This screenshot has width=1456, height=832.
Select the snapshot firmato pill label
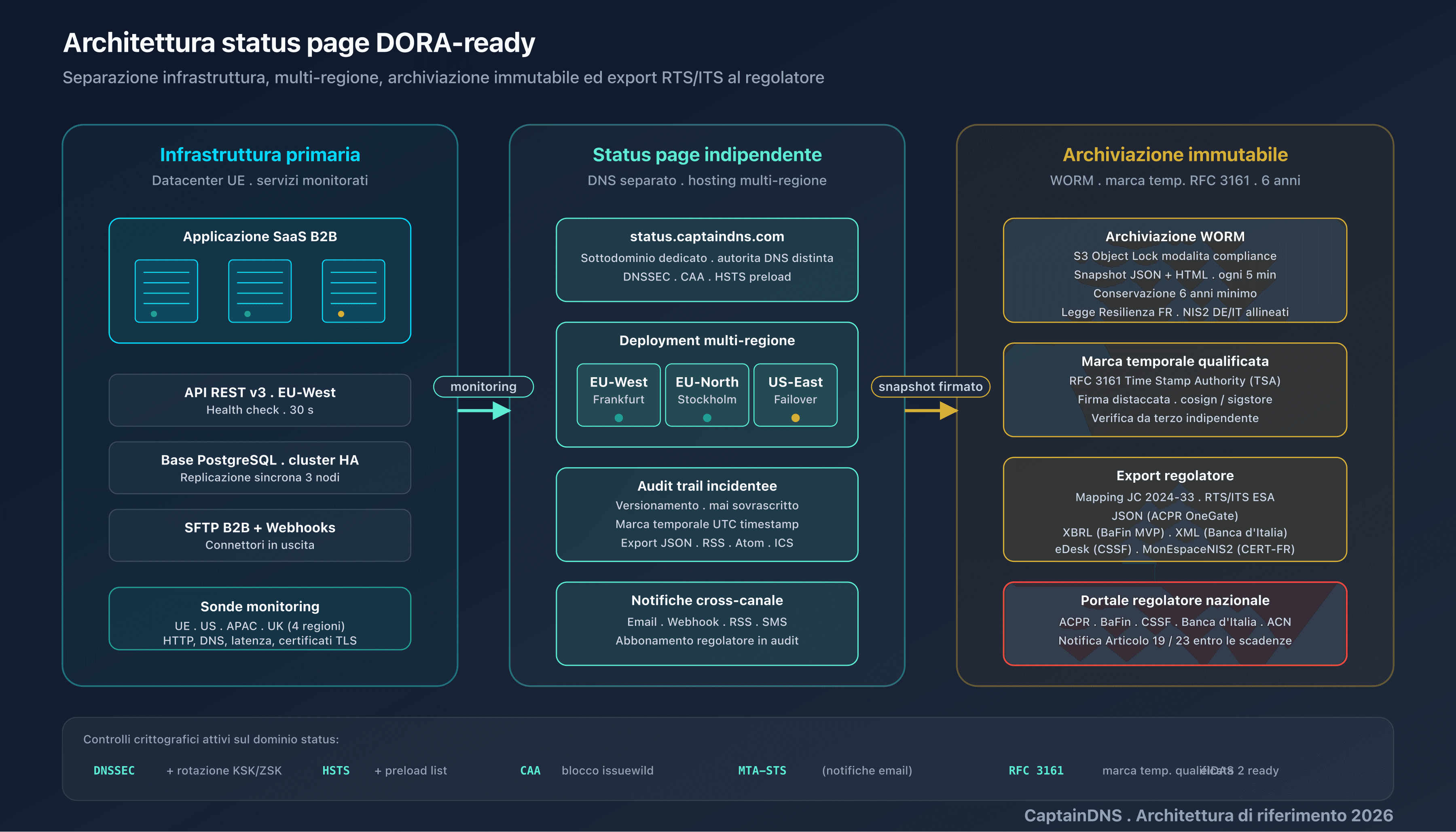click(x=931, y=386)
